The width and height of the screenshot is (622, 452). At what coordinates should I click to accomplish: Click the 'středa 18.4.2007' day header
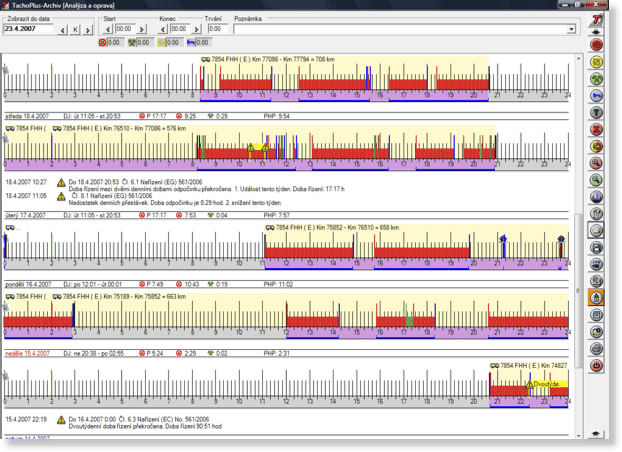tap(27, 116)
